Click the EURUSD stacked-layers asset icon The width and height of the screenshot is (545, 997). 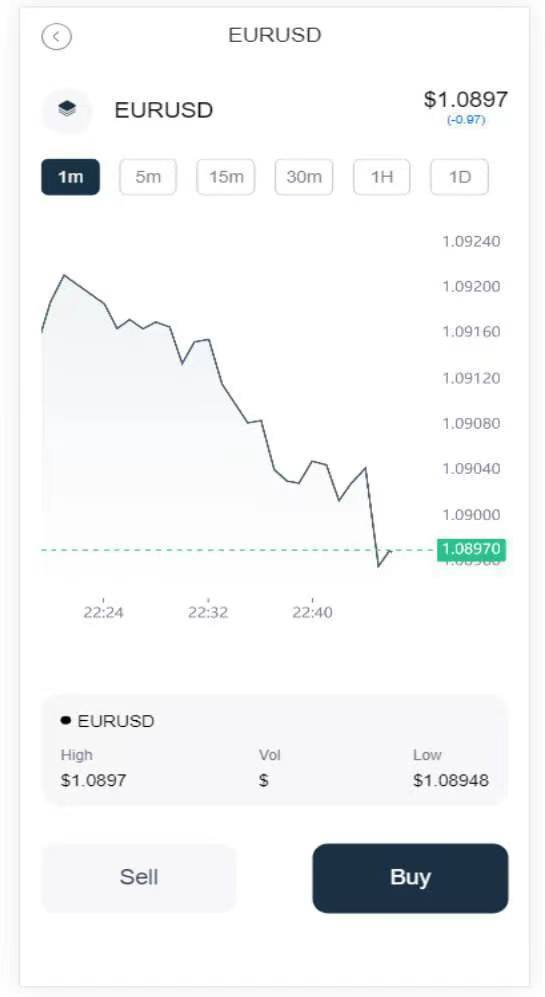[x=67, y=110]
